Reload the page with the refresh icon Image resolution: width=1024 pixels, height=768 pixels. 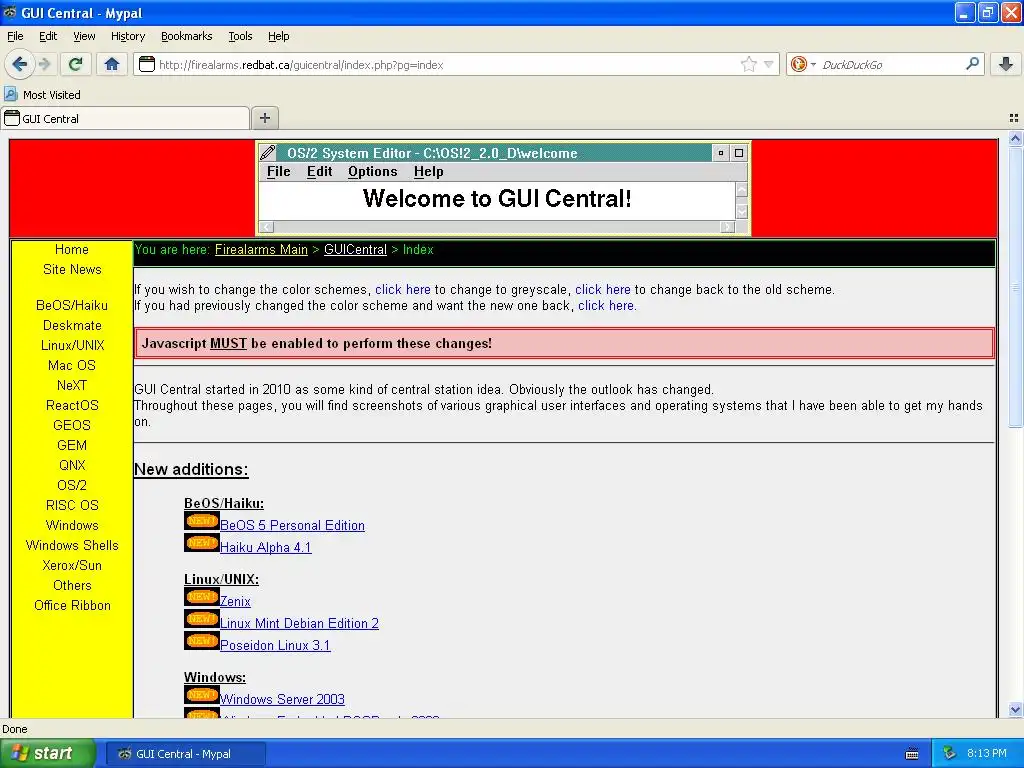tap(76, 64)
